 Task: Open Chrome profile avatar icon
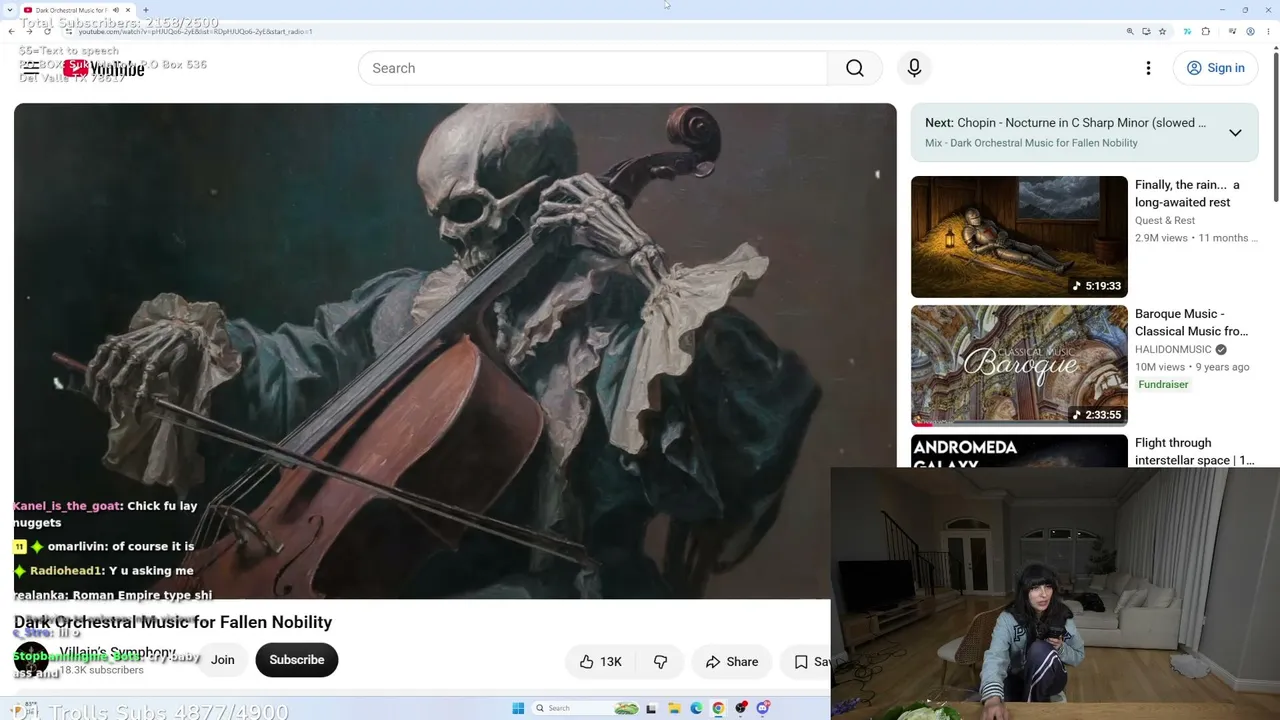[1250, 31]
